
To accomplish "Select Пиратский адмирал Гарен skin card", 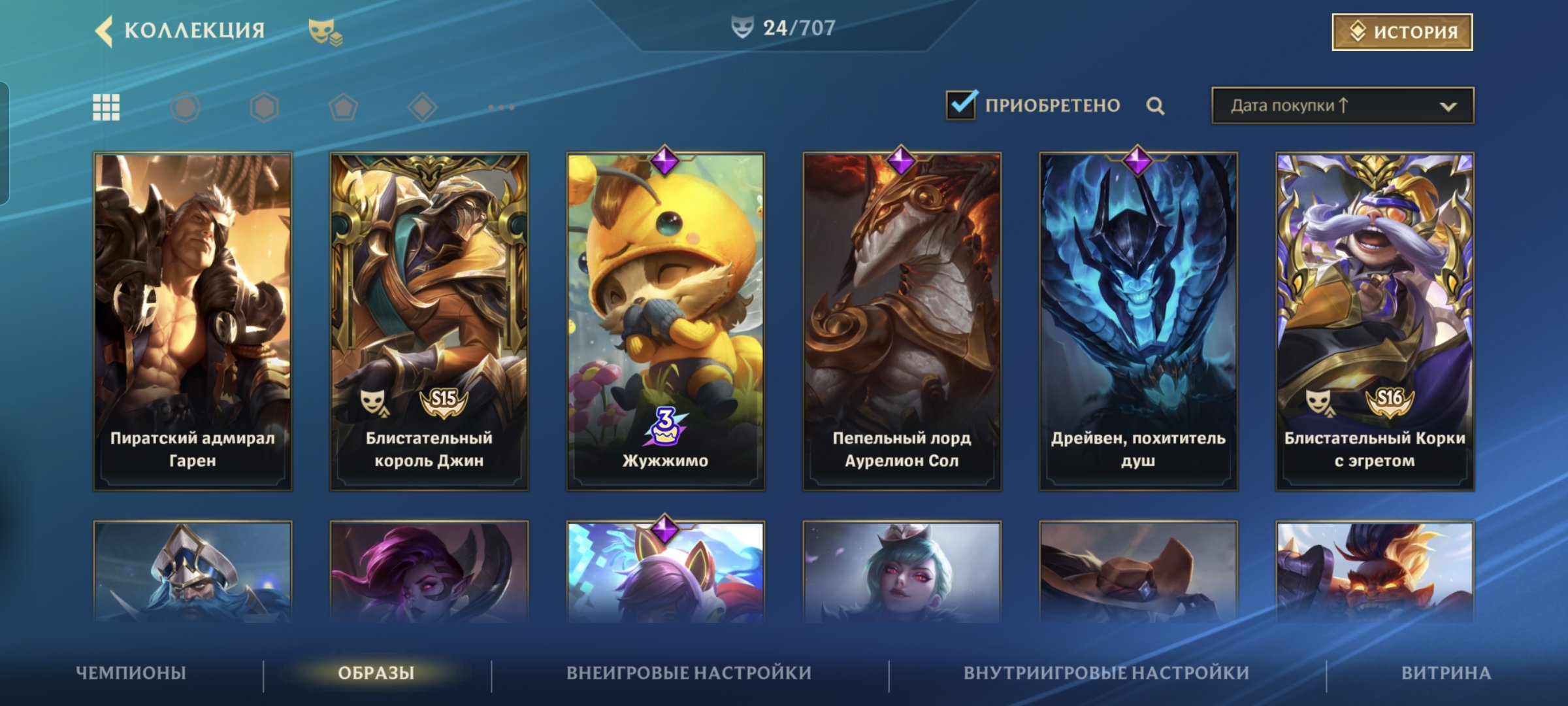I will coord(193,322).
